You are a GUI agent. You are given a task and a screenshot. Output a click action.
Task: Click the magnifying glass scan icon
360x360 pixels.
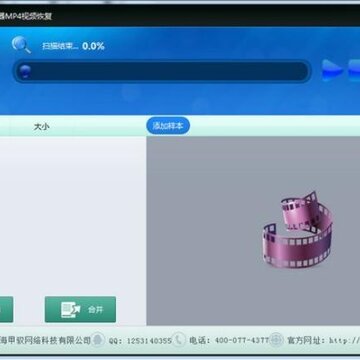[x=21, y=45]
